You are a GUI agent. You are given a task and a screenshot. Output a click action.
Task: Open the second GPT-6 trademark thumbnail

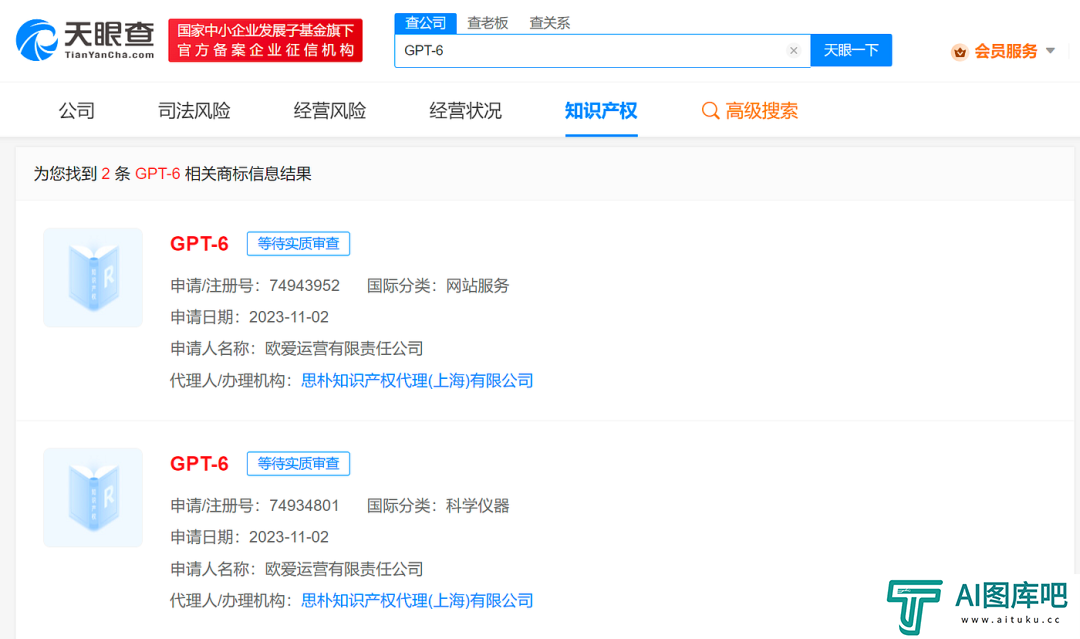click(93, 497)
